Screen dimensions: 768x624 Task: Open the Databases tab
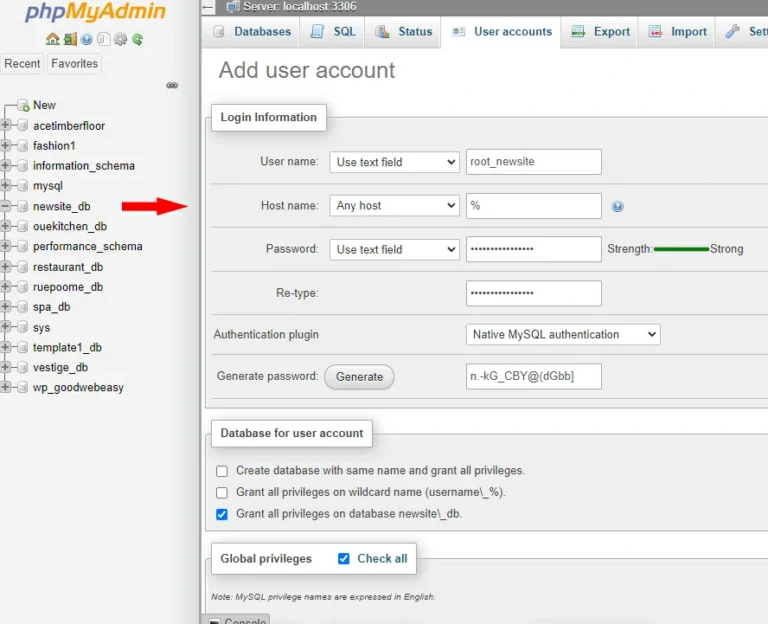click(x=252, y=32)
